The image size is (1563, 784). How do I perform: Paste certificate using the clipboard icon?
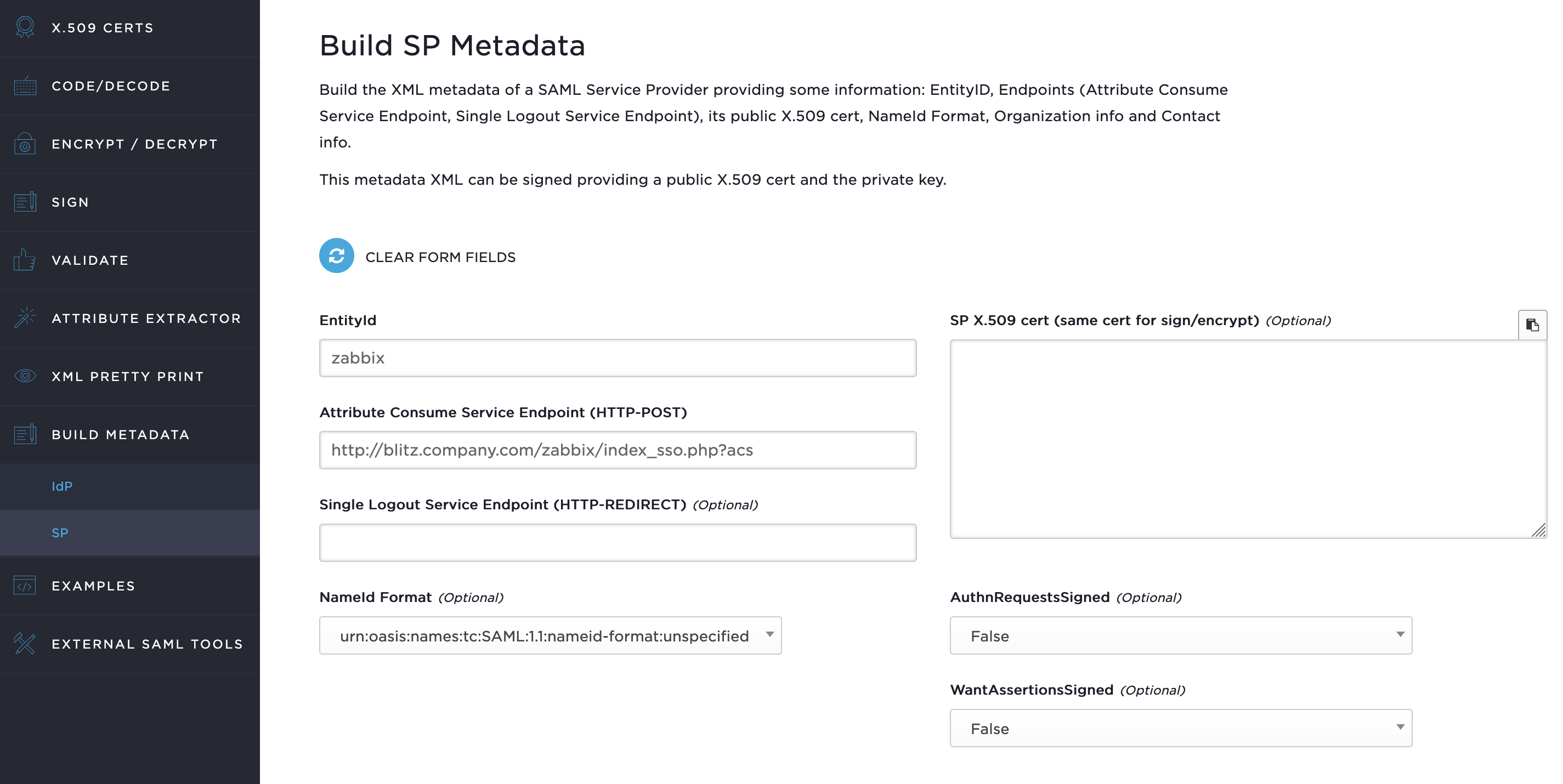point(1532,325)
